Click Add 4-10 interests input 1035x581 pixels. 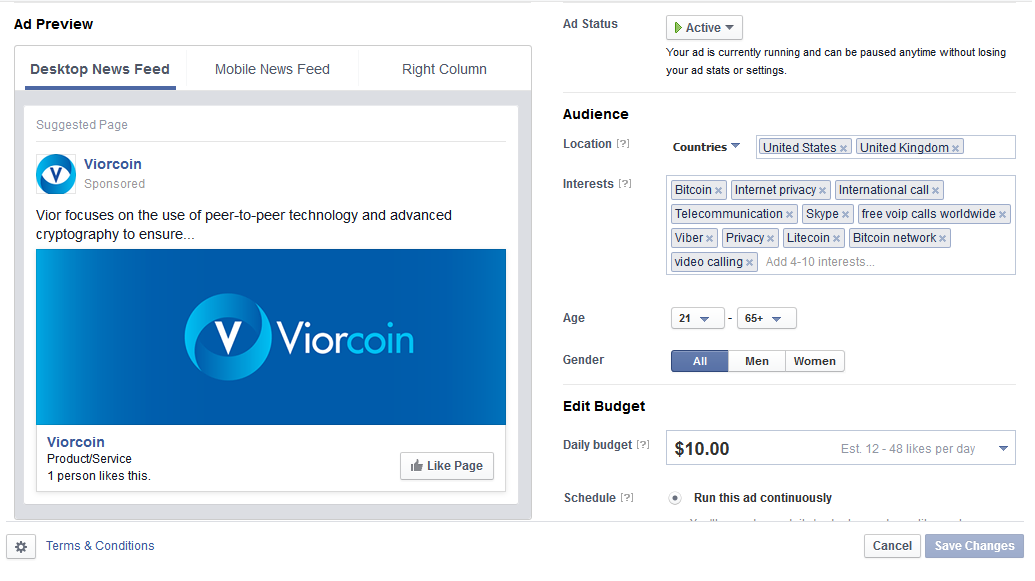point(820,262)
